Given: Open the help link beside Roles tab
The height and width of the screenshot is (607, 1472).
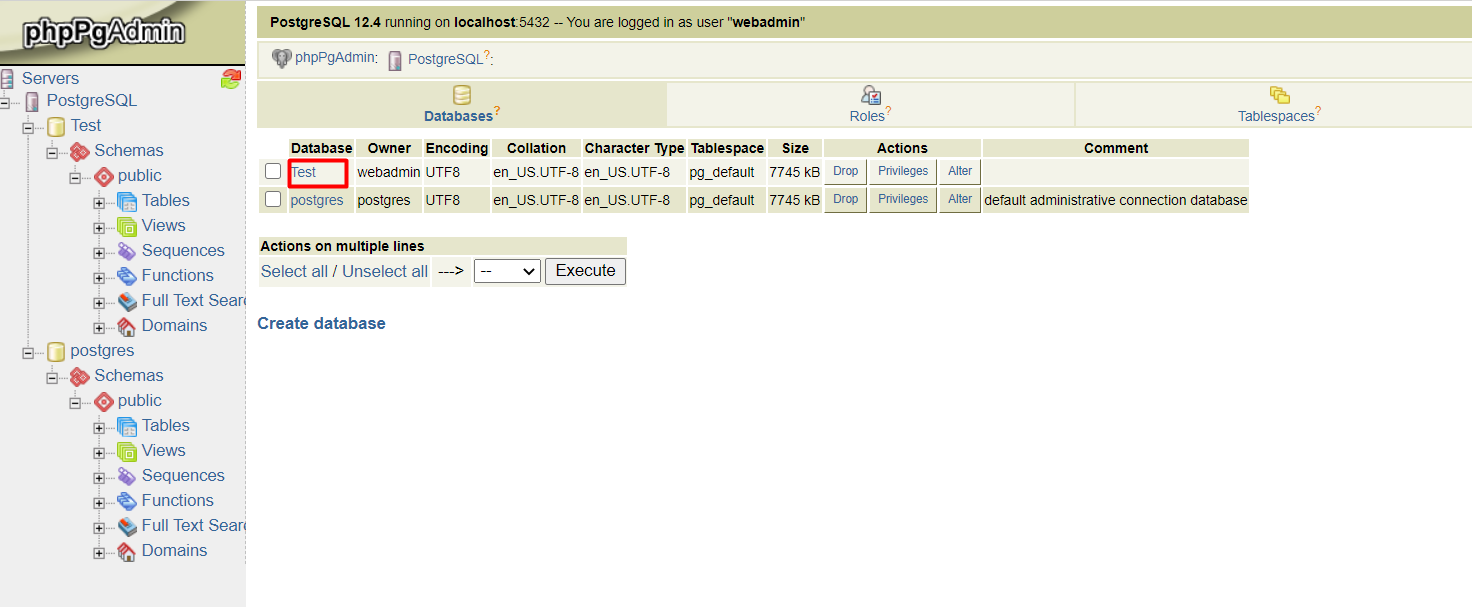Looking at the screenshot, I should point(888,110).
